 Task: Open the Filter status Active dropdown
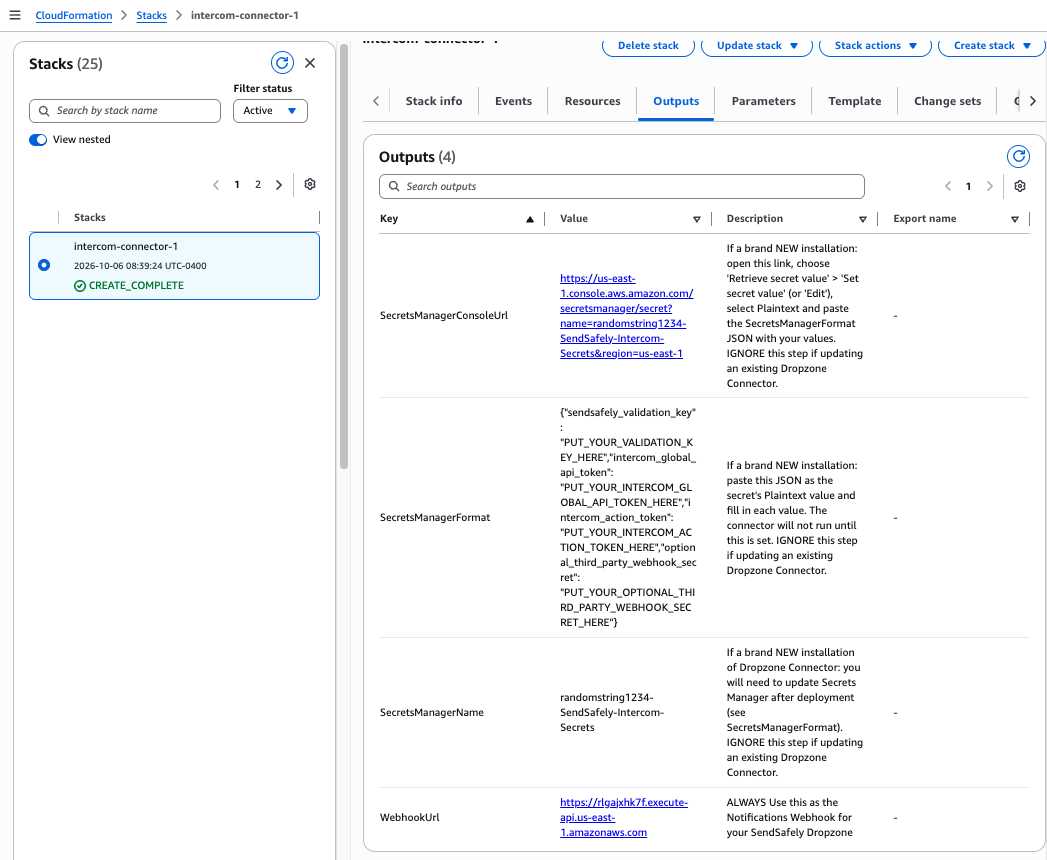[x=270, y=111]
